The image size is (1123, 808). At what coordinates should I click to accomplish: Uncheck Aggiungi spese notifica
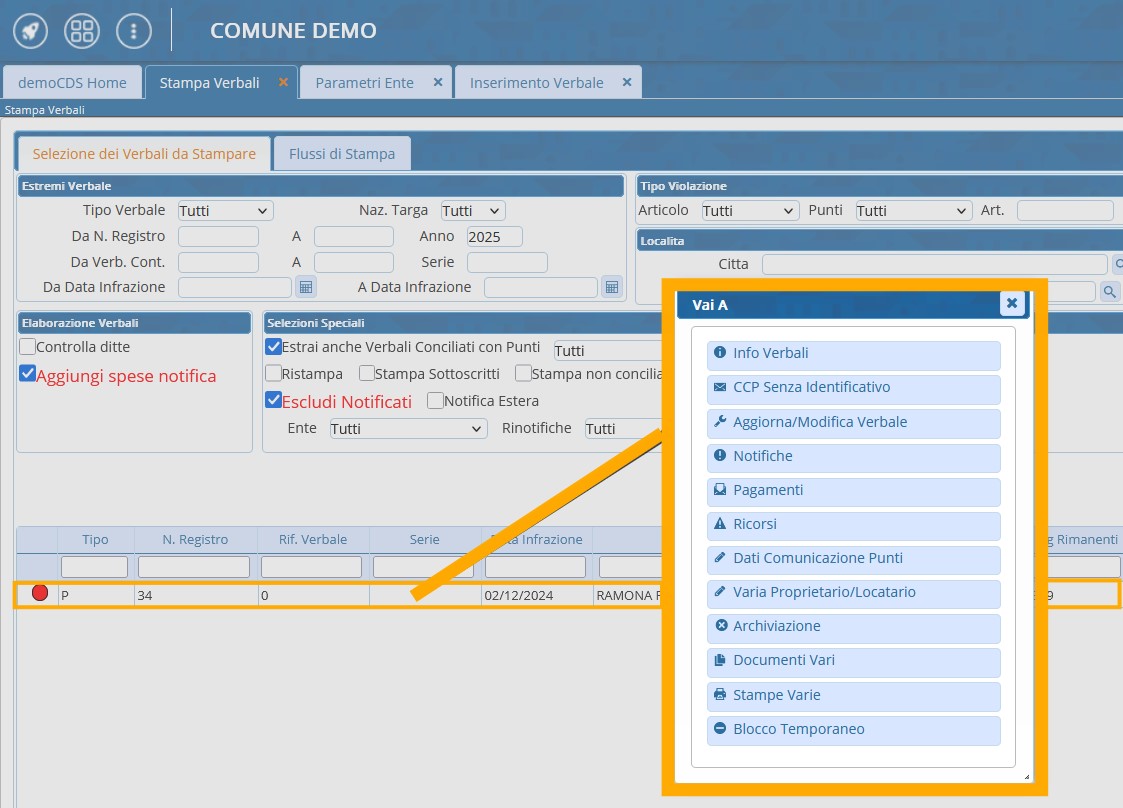pos(28,374)
